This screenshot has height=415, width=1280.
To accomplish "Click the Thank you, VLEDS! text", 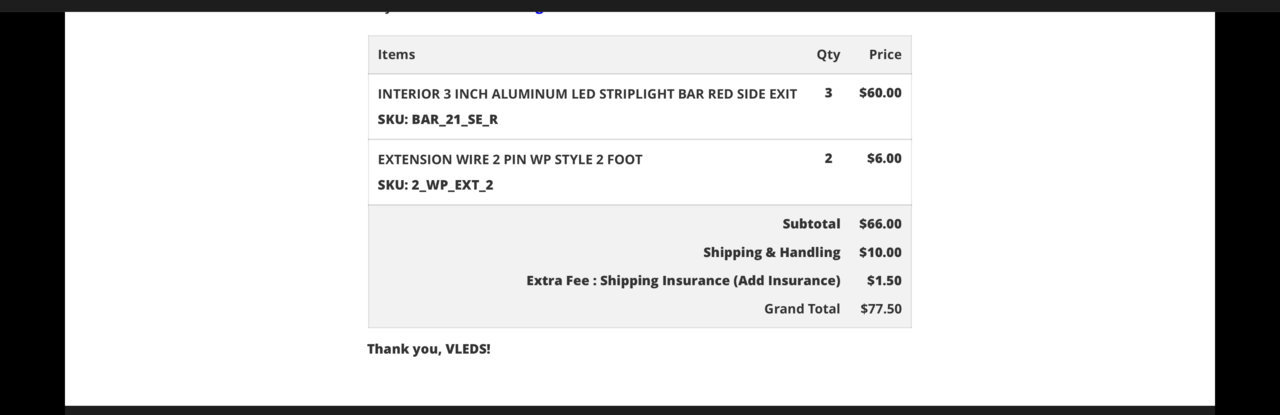I will click(429, 349).
